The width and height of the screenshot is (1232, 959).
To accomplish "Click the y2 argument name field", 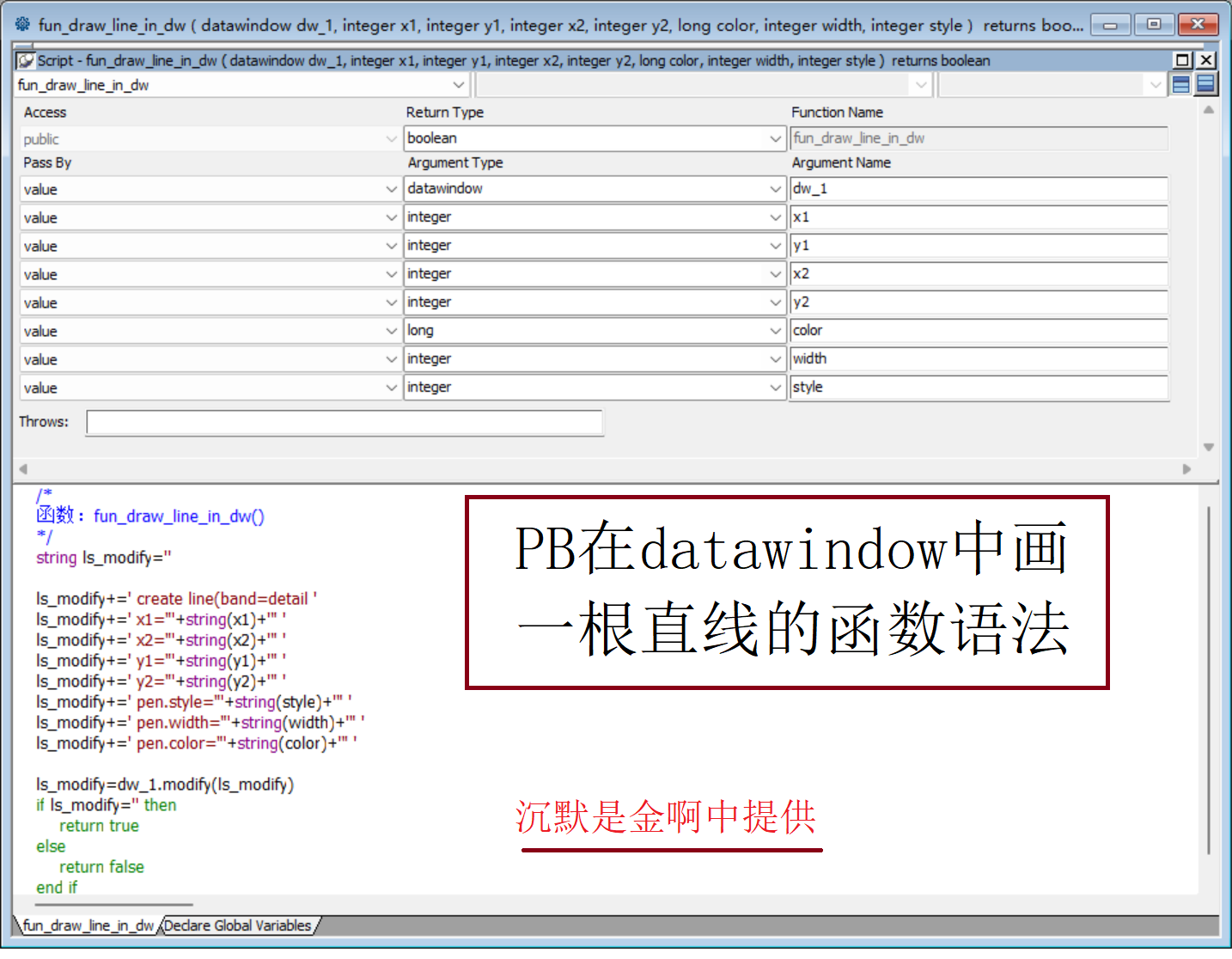I will (979, 302).
